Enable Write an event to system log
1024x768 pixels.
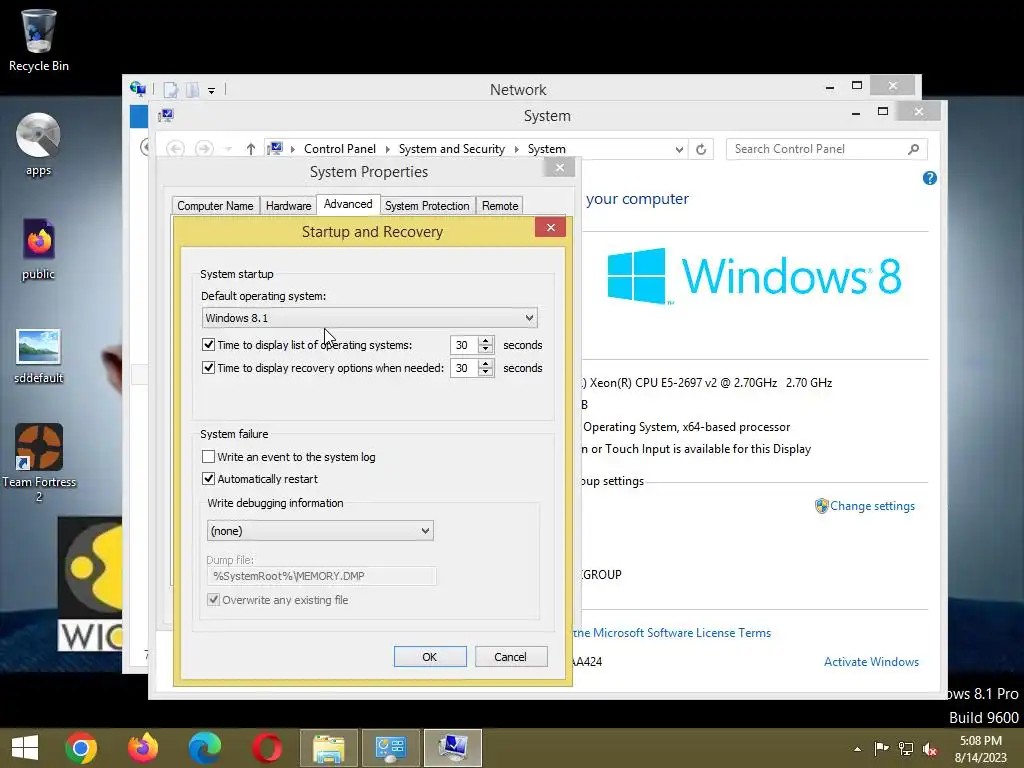tap(208, 456)
